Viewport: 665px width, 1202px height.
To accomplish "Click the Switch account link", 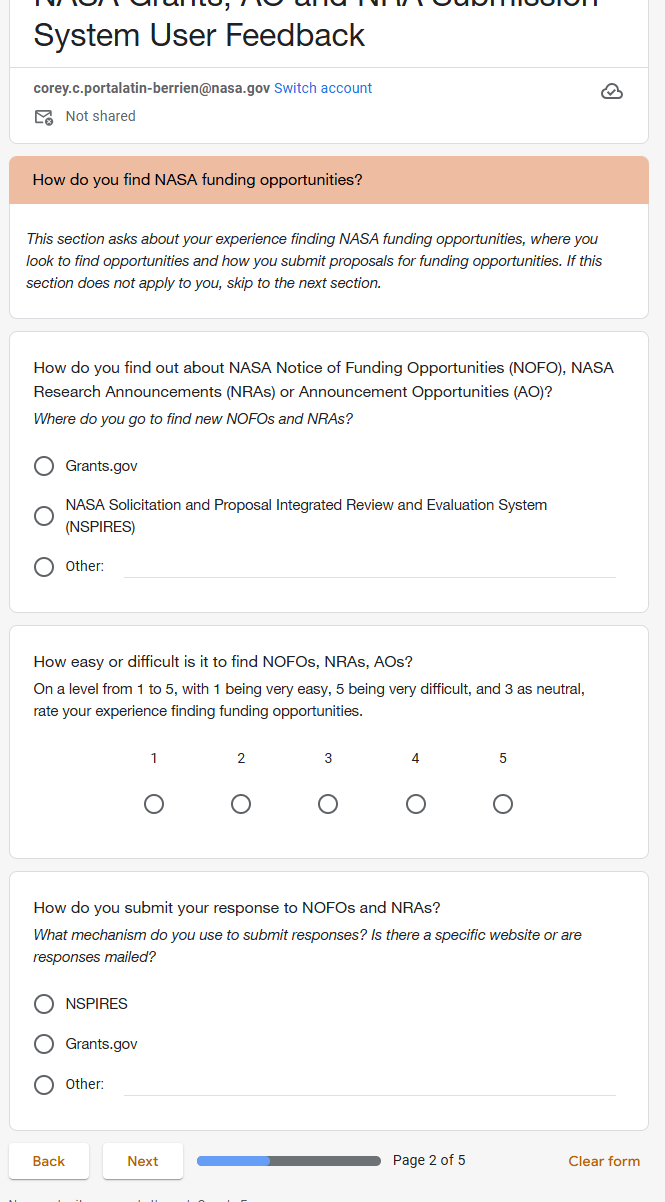I will pyautogui.click(x=323, y=88).
